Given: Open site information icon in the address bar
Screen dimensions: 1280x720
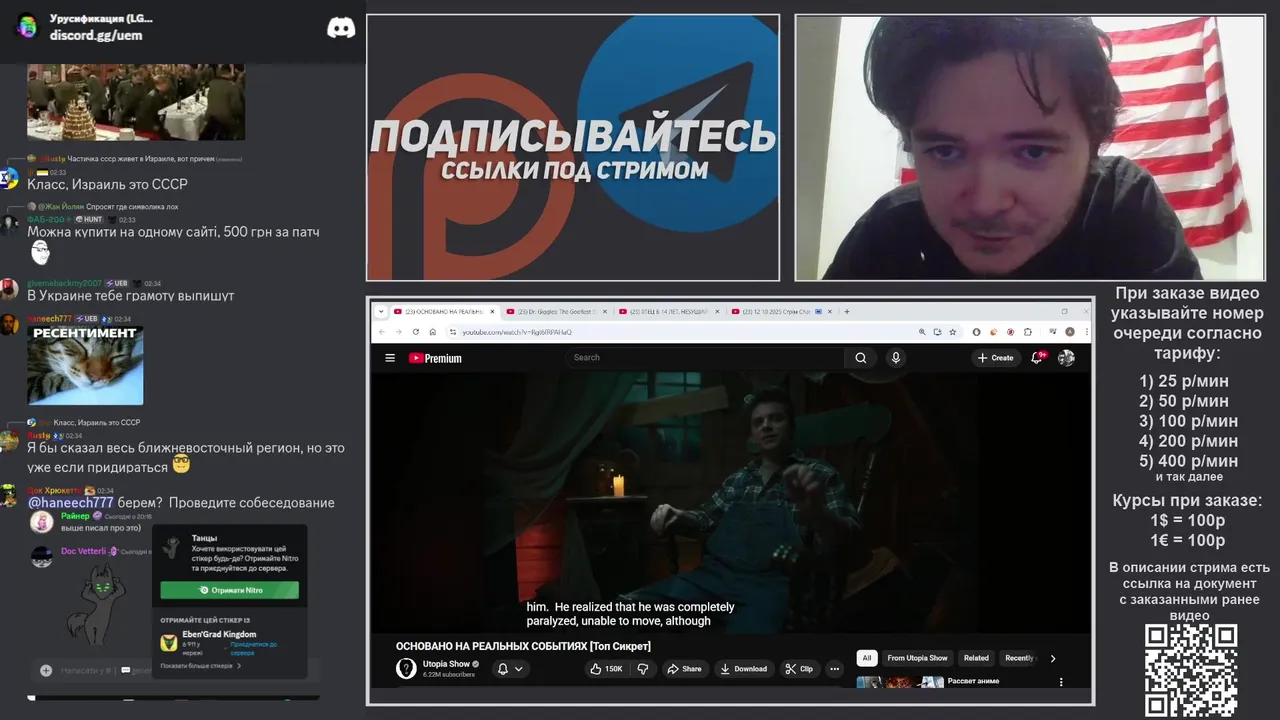Looking at the screenshot, I should click(x=452, y=332).
